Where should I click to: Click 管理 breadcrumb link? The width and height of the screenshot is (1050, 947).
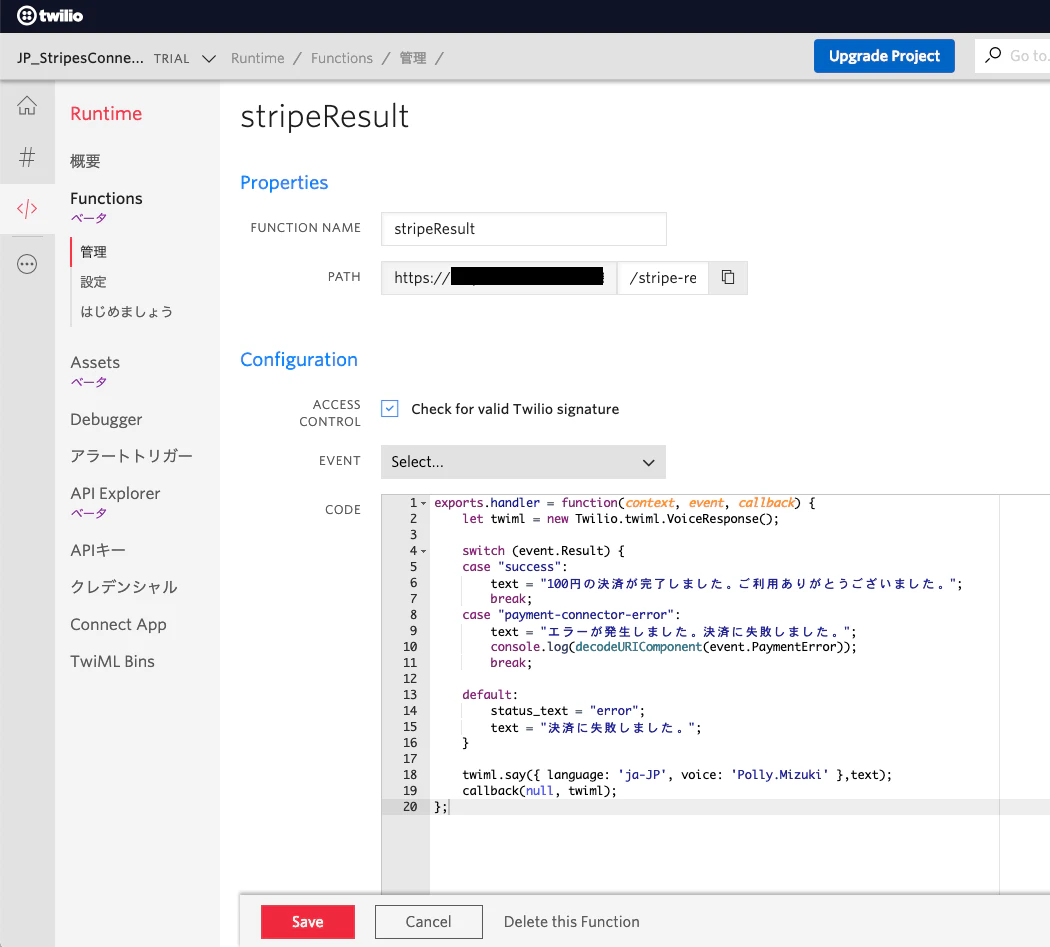coord(412,58)
